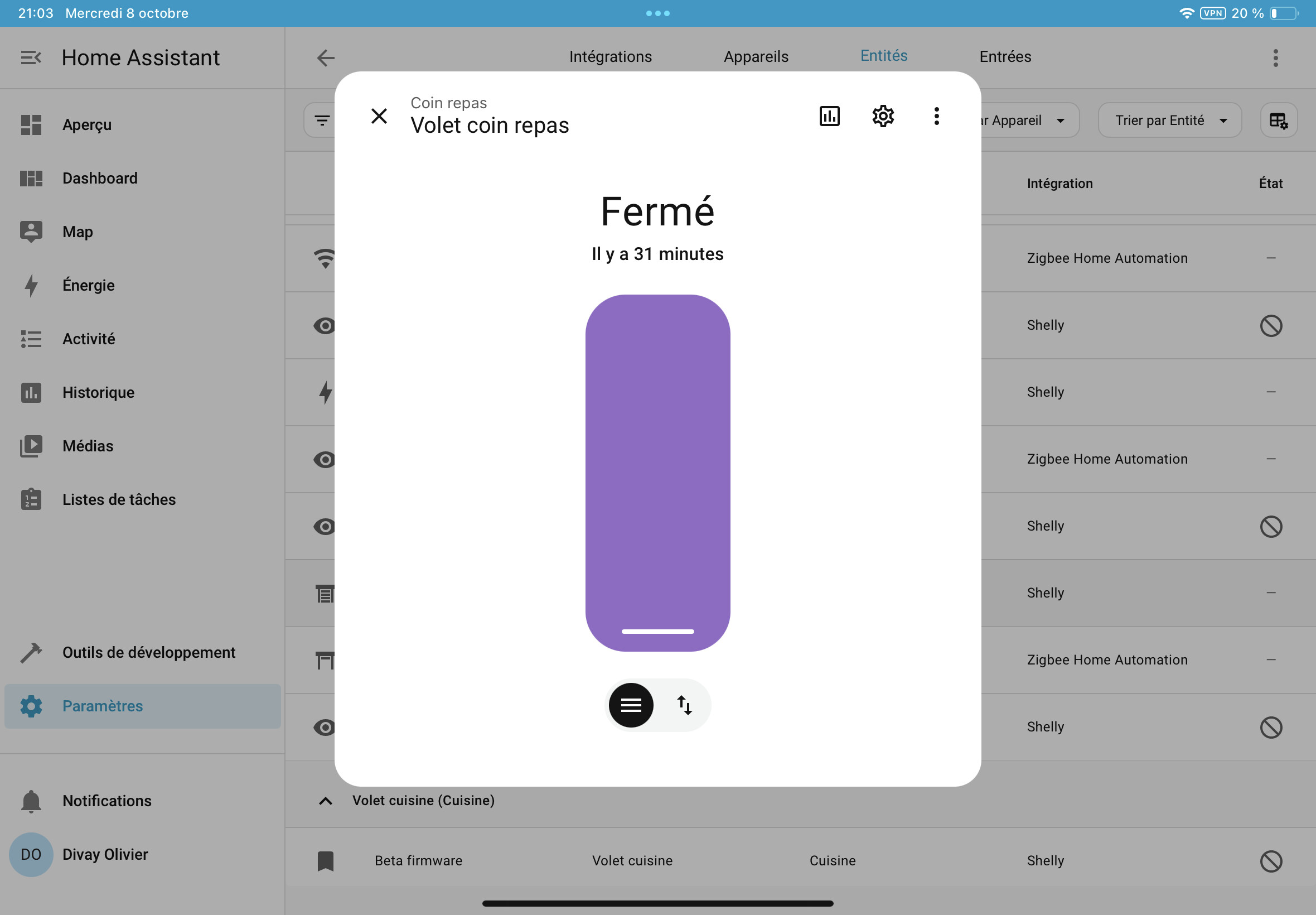Viewport: 1316px width, 915px height.
Task: Open Outils de développement in sidebar
Action: click(148, 652)
